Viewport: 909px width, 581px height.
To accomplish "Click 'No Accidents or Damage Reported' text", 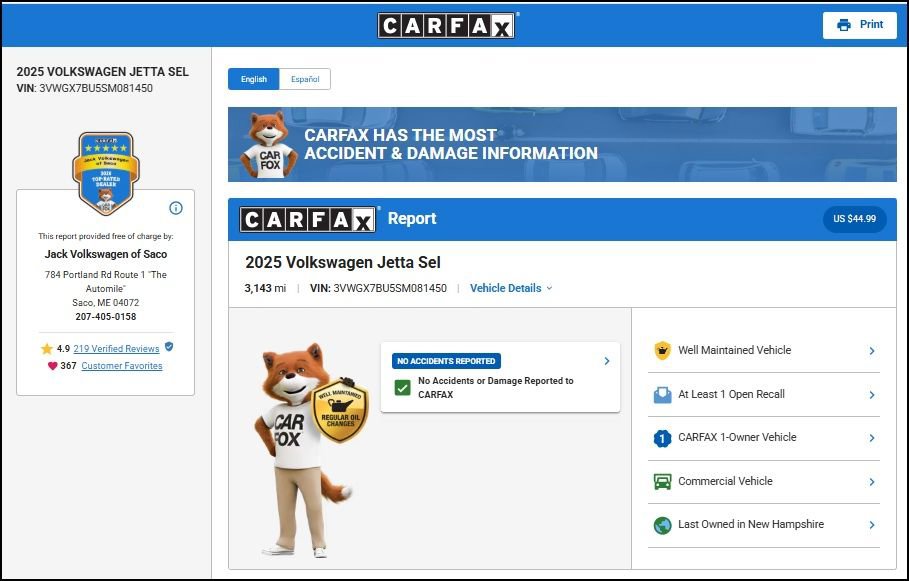I will point(496,387).
